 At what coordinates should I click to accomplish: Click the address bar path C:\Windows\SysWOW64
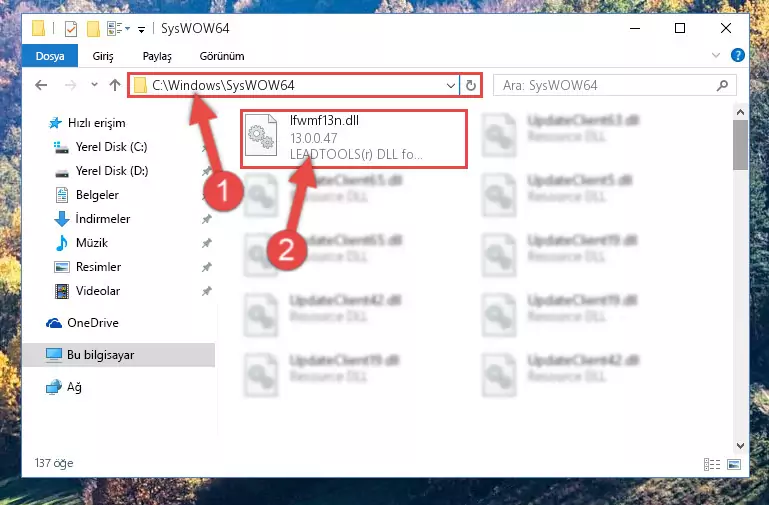pyautogui.click(x=223, y=85)
